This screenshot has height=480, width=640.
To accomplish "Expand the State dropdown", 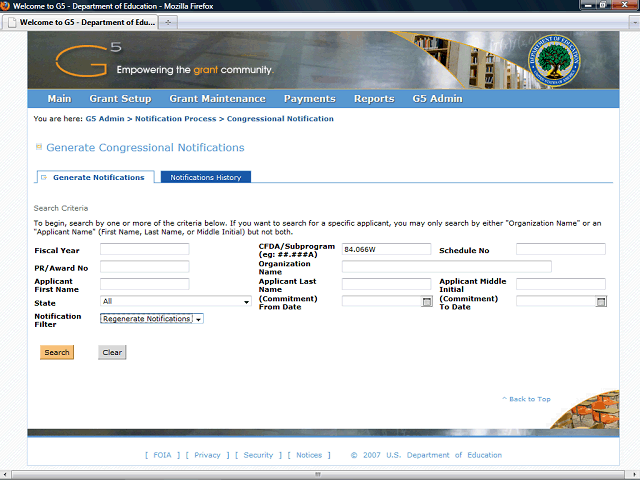I will tap(247, 302).
